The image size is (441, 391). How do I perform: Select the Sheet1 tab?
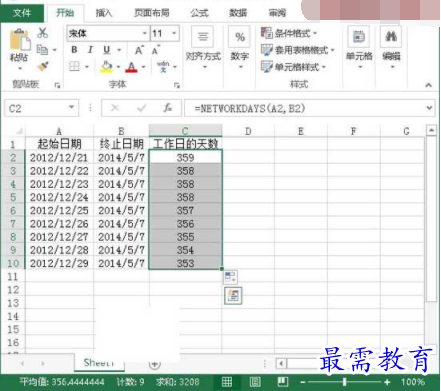[99, 363]
